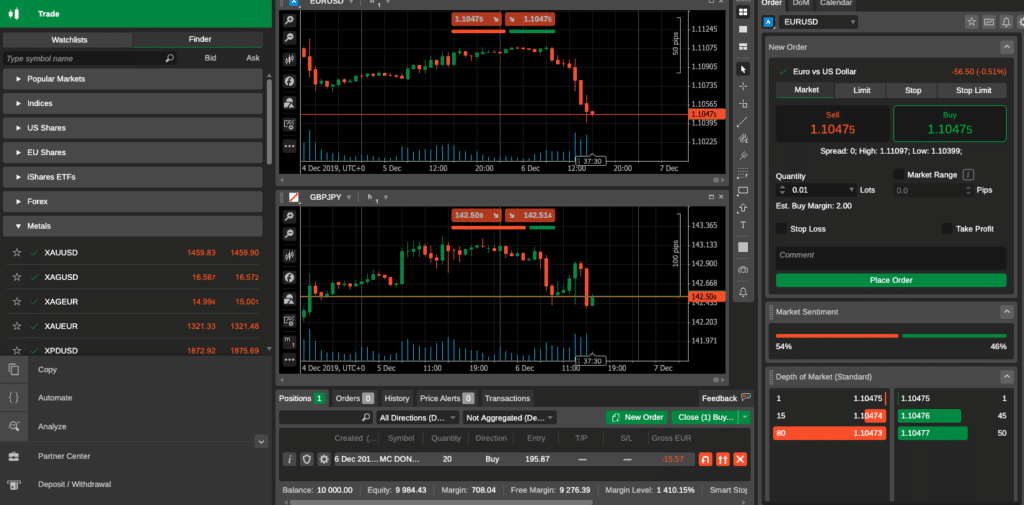The image size is (1024, 505).
Task: Share EURUSD chart via Facebook icon
Action: point(289,82)
